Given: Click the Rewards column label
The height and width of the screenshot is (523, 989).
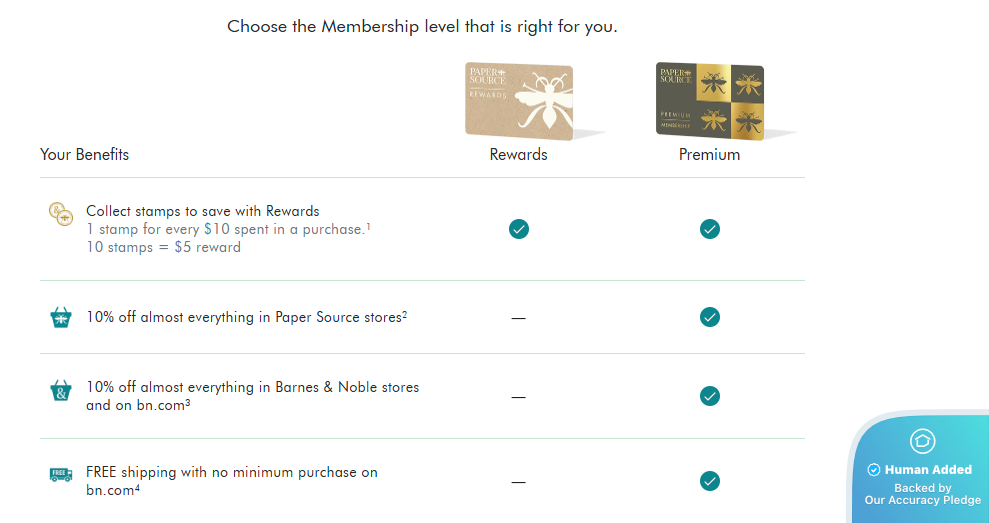Looking at the screenshot, I should (x=519, y=155).
